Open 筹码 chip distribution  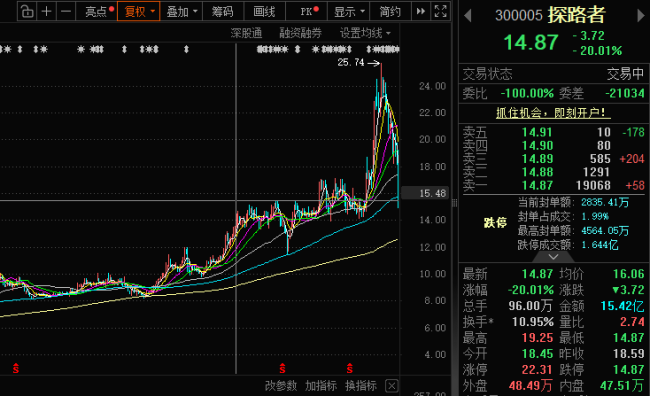[223, 11]
